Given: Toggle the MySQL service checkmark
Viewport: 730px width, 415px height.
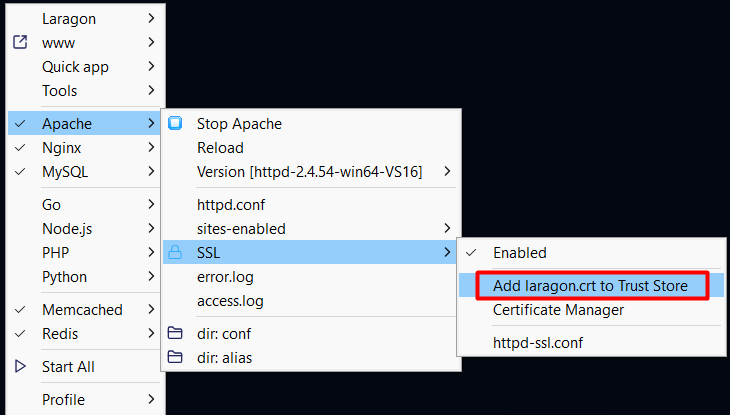Looking at the screenshot, I should [x=20, y=172].
